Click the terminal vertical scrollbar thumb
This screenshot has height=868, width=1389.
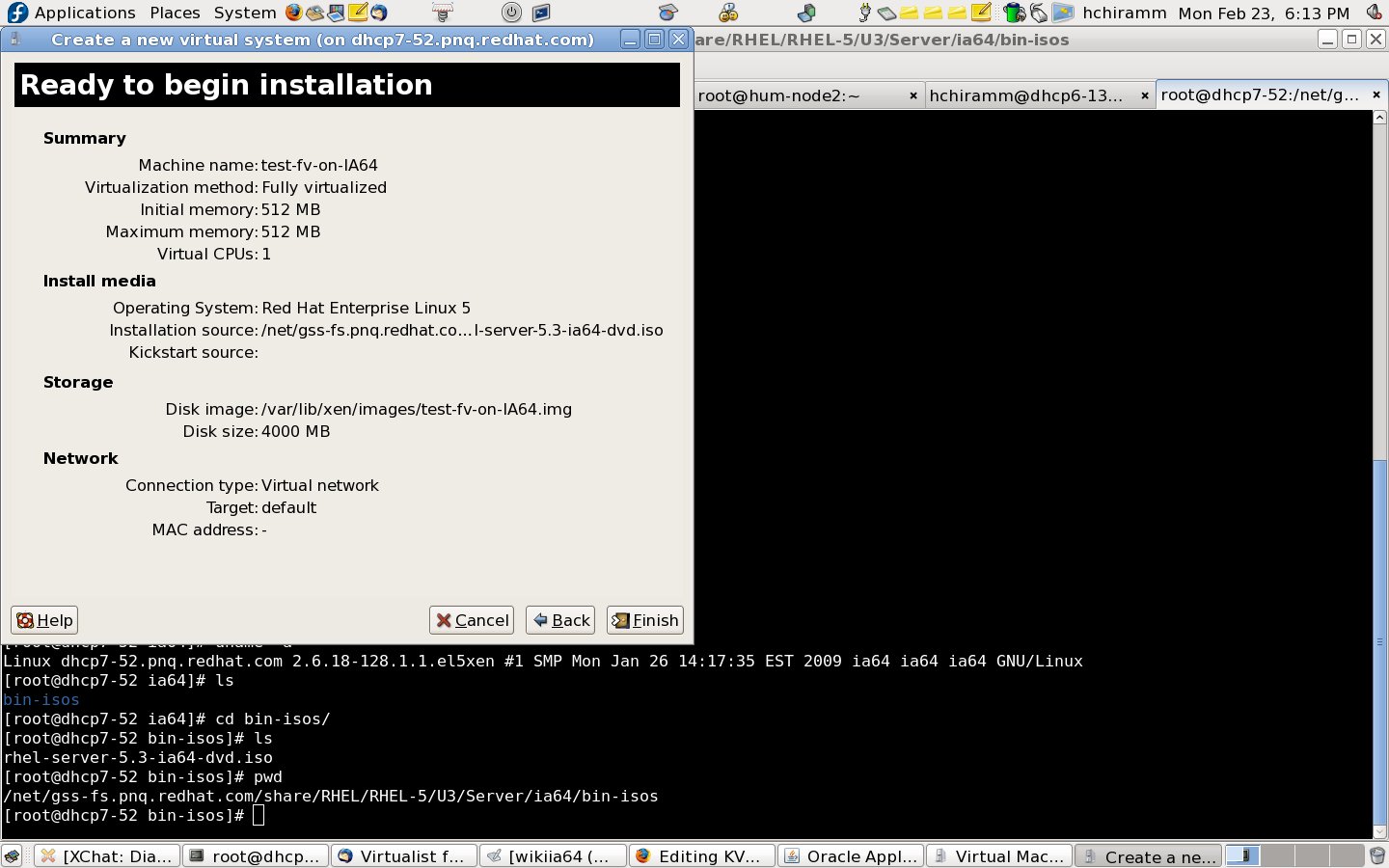click(x=1379, y=641)
